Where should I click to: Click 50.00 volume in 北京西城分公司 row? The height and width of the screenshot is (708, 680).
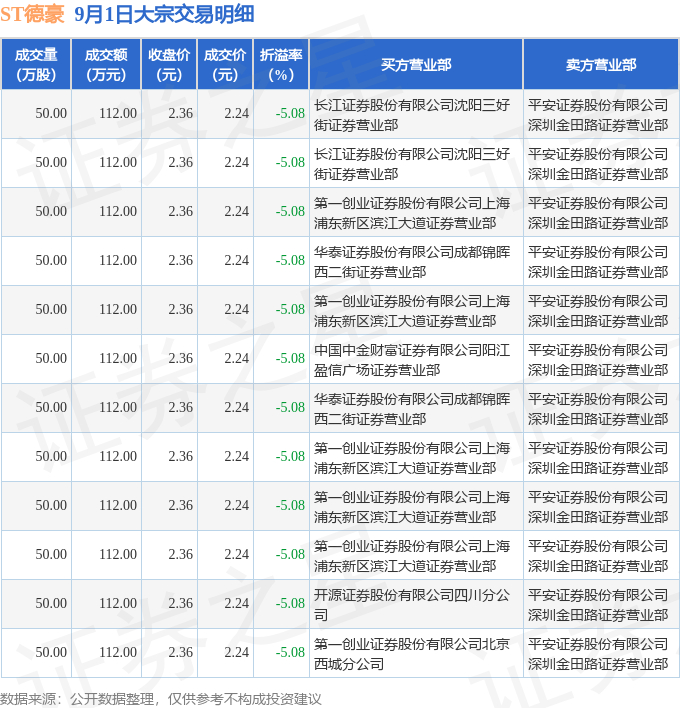tap(51, 652)
